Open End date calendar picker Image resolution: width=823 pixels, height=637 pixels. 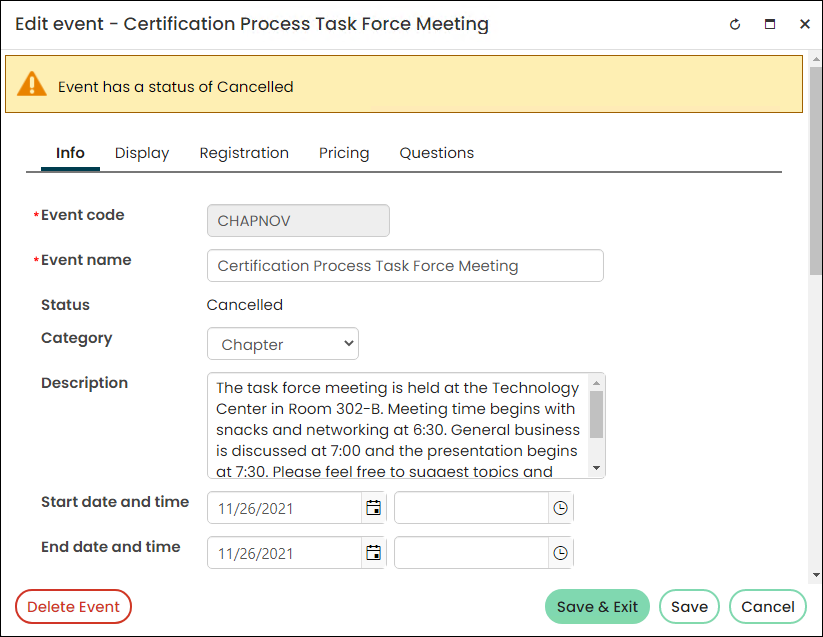tap(374, 553)
